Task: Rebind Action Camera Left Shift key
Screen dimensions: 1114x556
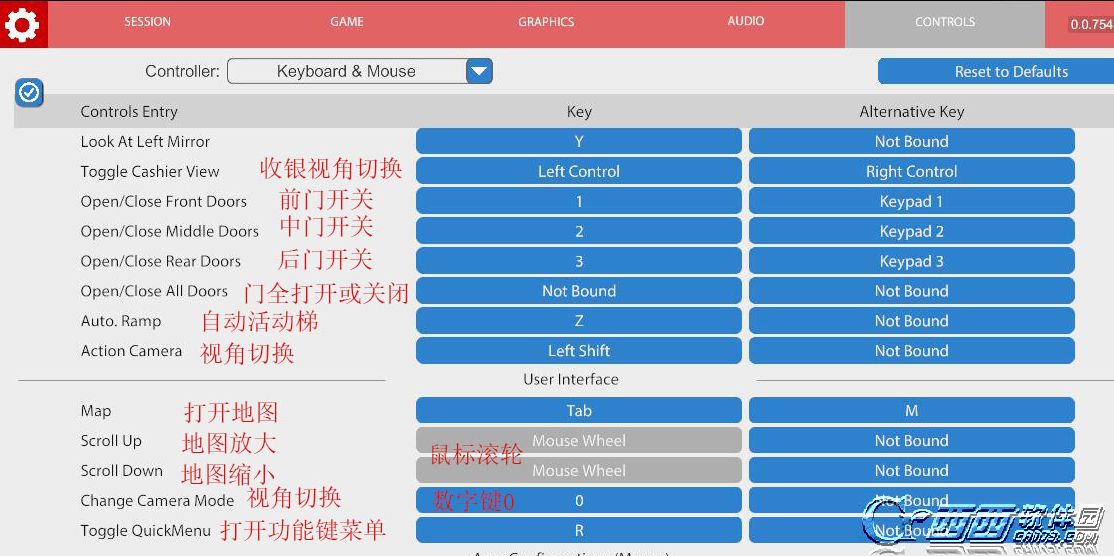Action: pyautogui.click(x=578, y=350)
